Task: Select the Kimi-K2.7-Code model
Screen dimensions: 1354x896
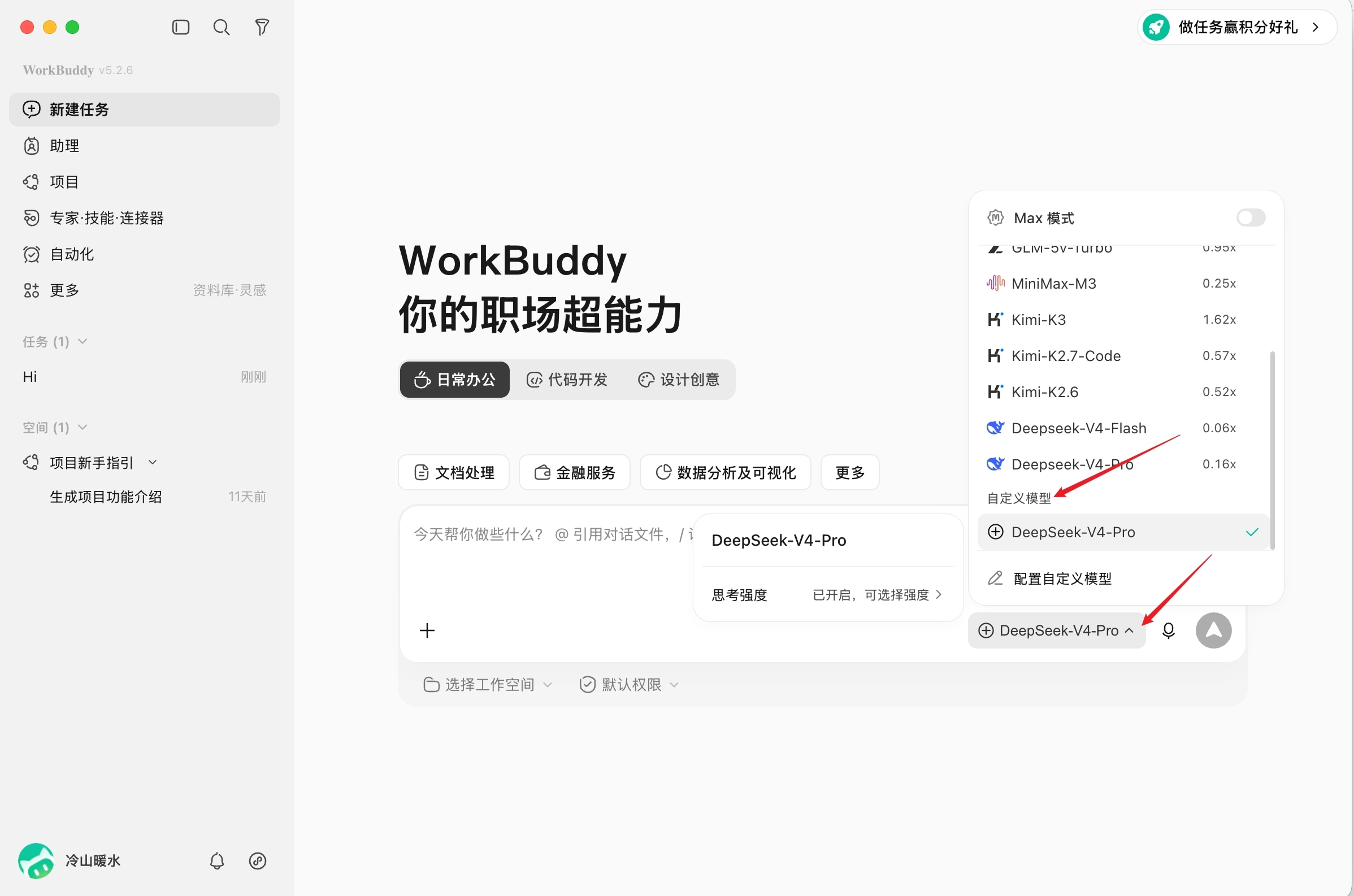Action: [x=1123, y=355]
